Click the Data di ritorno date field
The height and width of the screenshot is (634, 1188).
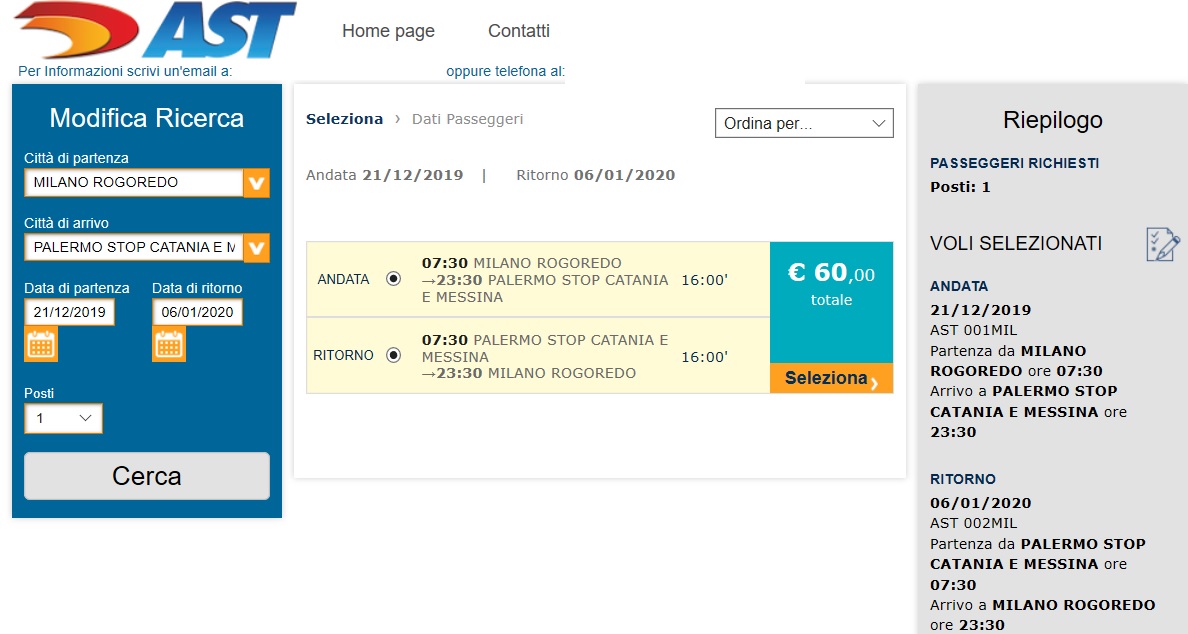click(x=197, y=312)
